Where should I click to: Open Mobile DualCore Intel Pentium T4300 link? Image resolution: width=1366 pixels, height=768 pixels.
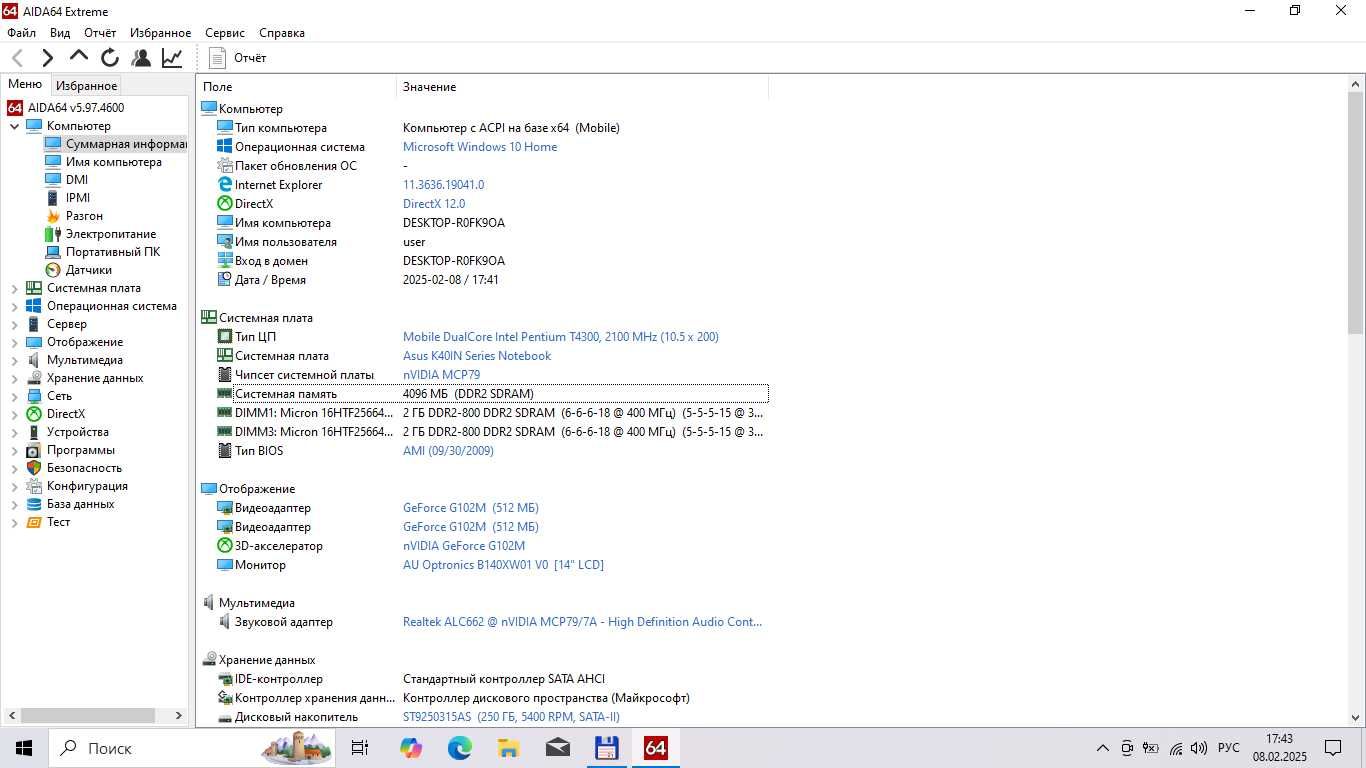(x=561, y=337)
